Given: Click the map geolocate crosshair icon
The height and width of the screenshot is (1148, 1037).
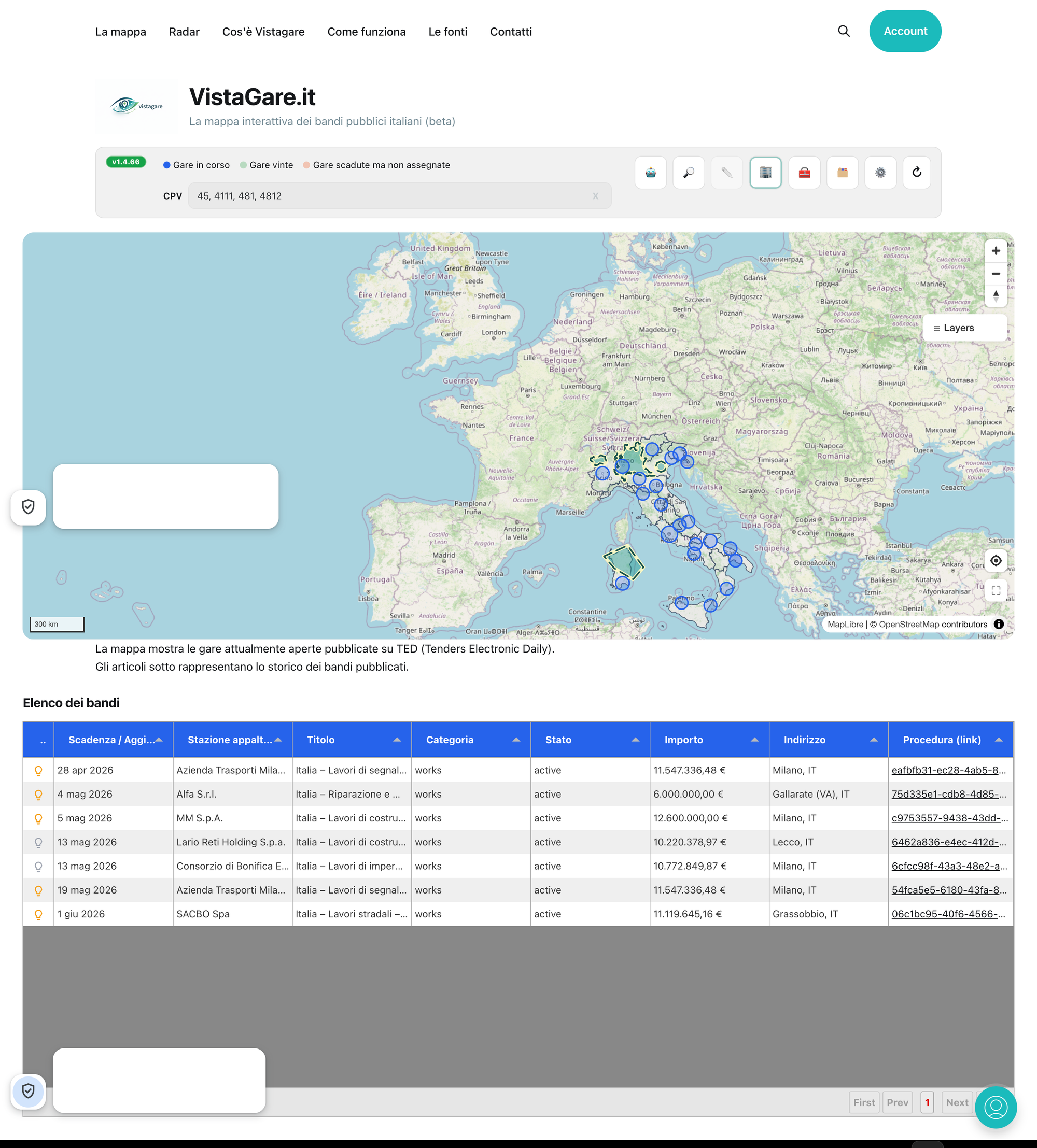Looking at the screenshot, I should (996, 560).
